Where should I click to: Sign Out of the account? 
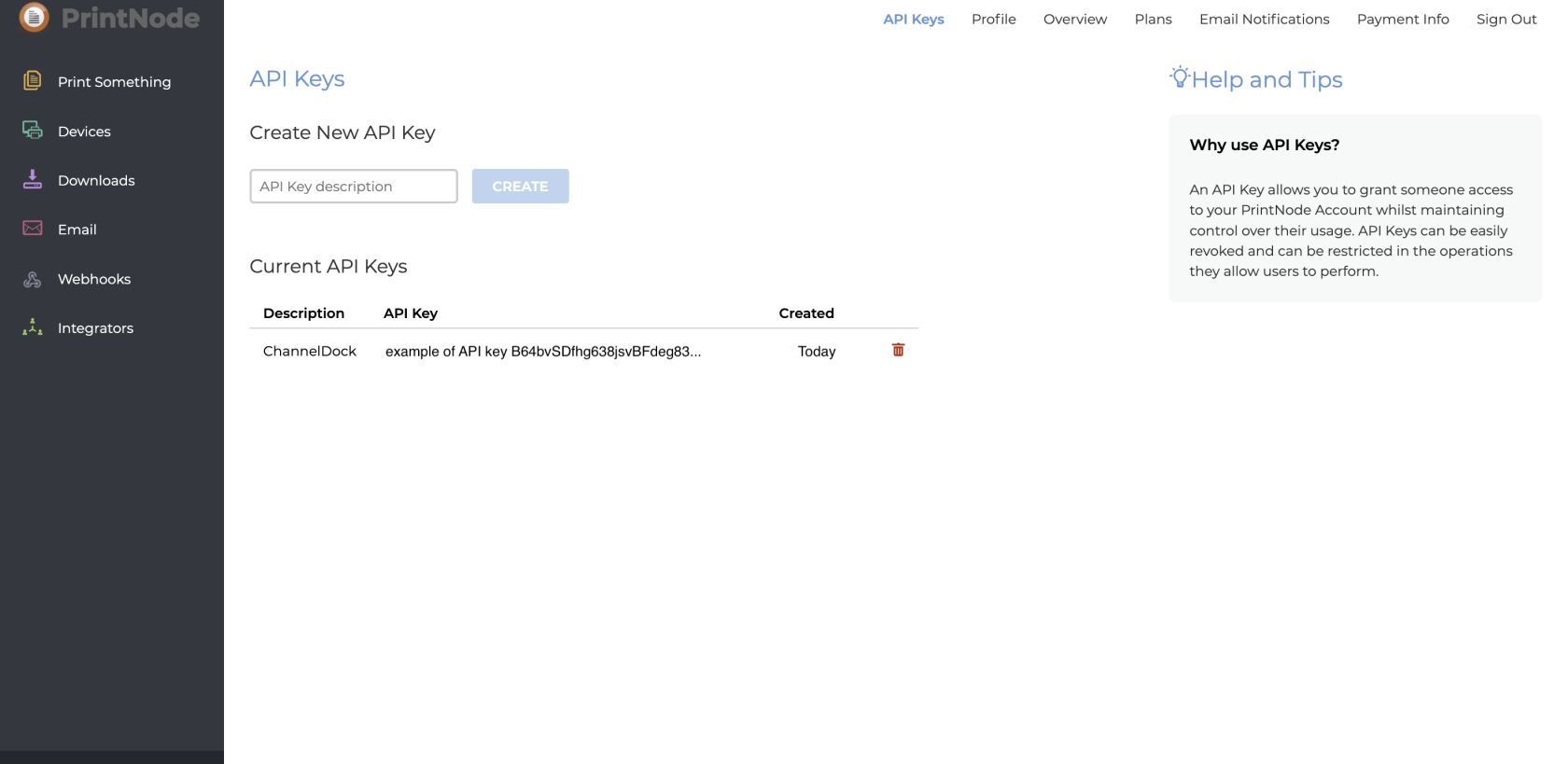point(1506,19)
